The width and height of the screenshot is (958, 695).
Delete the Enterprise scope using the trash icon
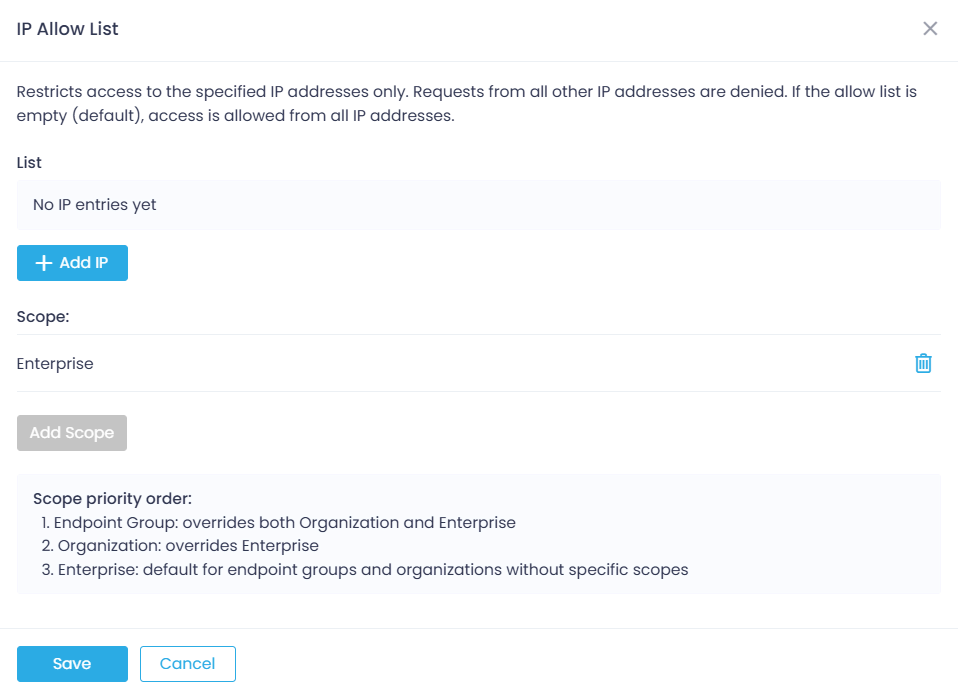pyautogui.click(x=923, y=363)
